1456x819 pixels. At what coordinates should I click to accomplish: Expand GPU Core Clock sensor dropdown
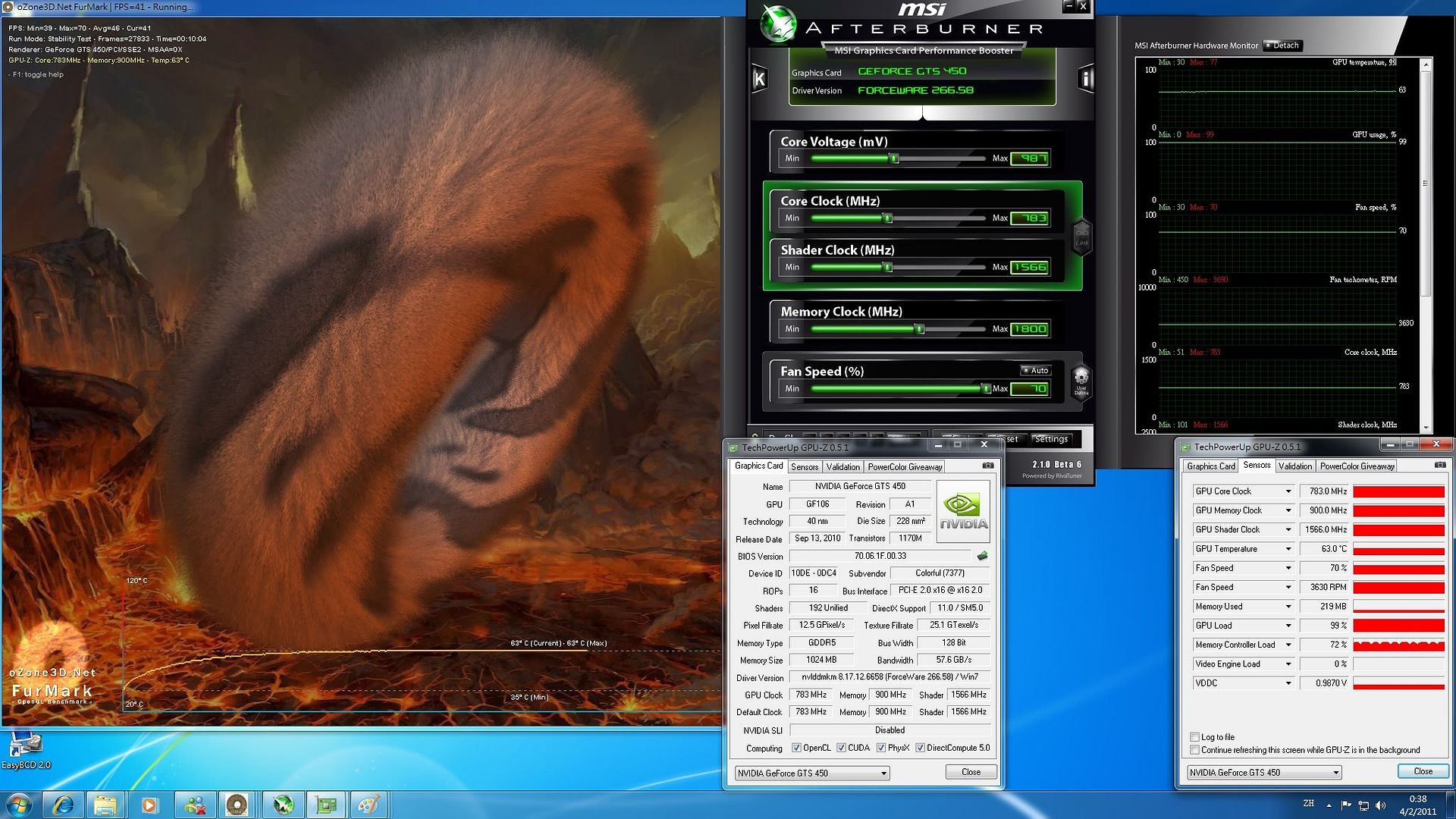(1288, 491)
